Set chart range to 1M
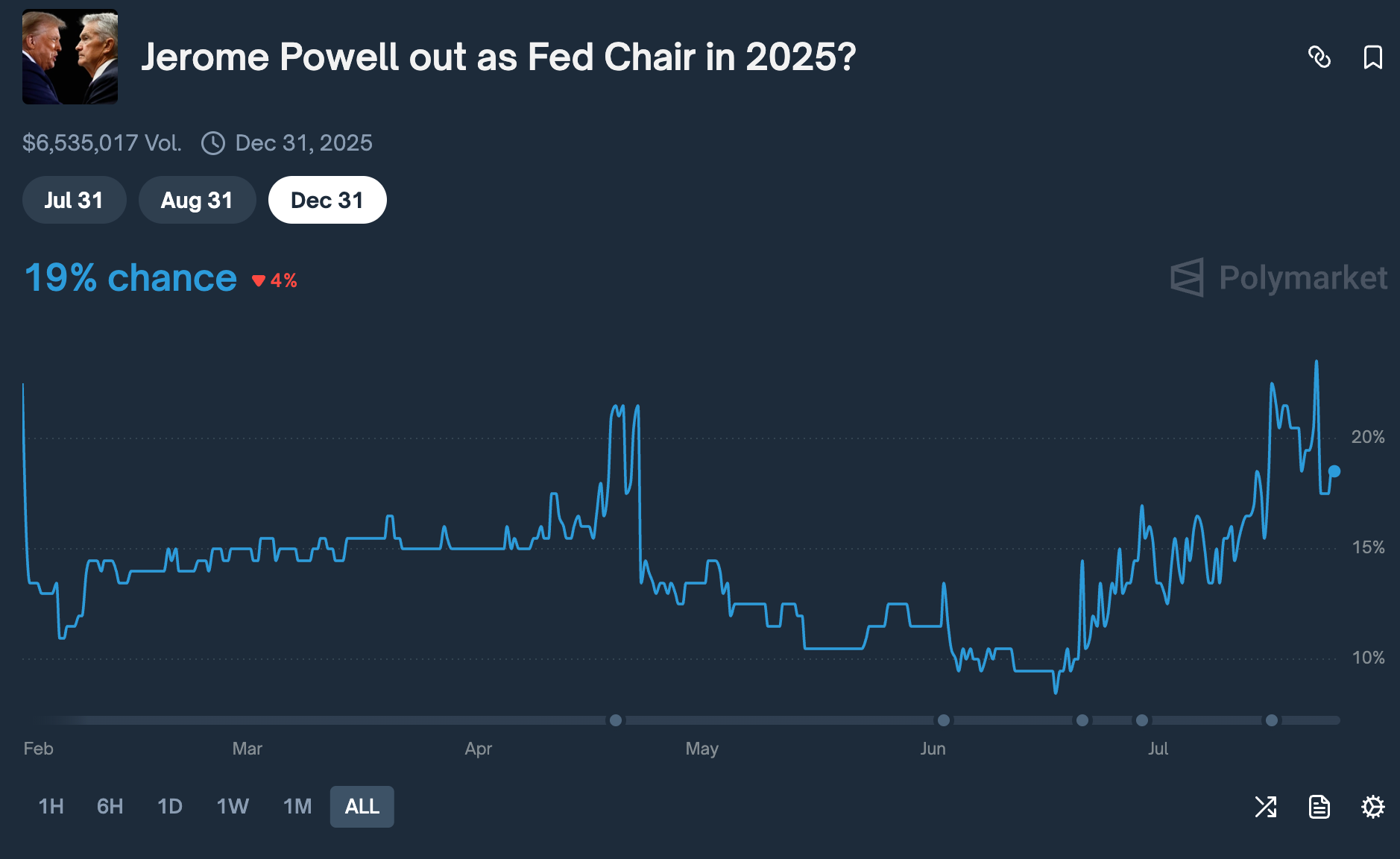Screen dimensions: 1400x859 [297, 806]
